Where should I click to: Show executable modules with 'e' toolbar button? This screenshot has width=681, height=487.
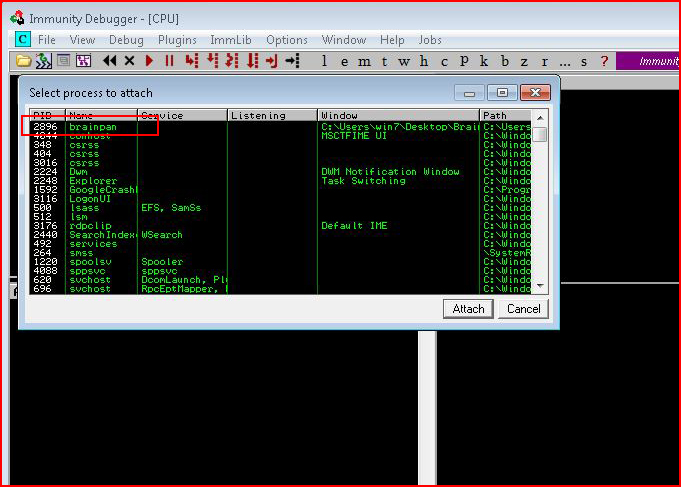[x=344, y=62]
